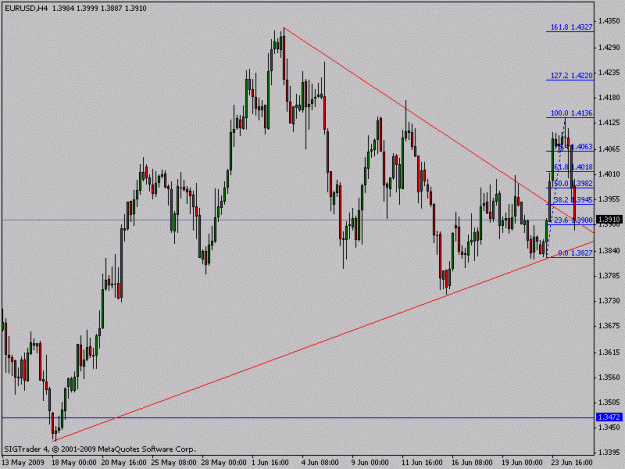Click the 1.4180 price axis label
625x469 pixels.
click(609, 98)
